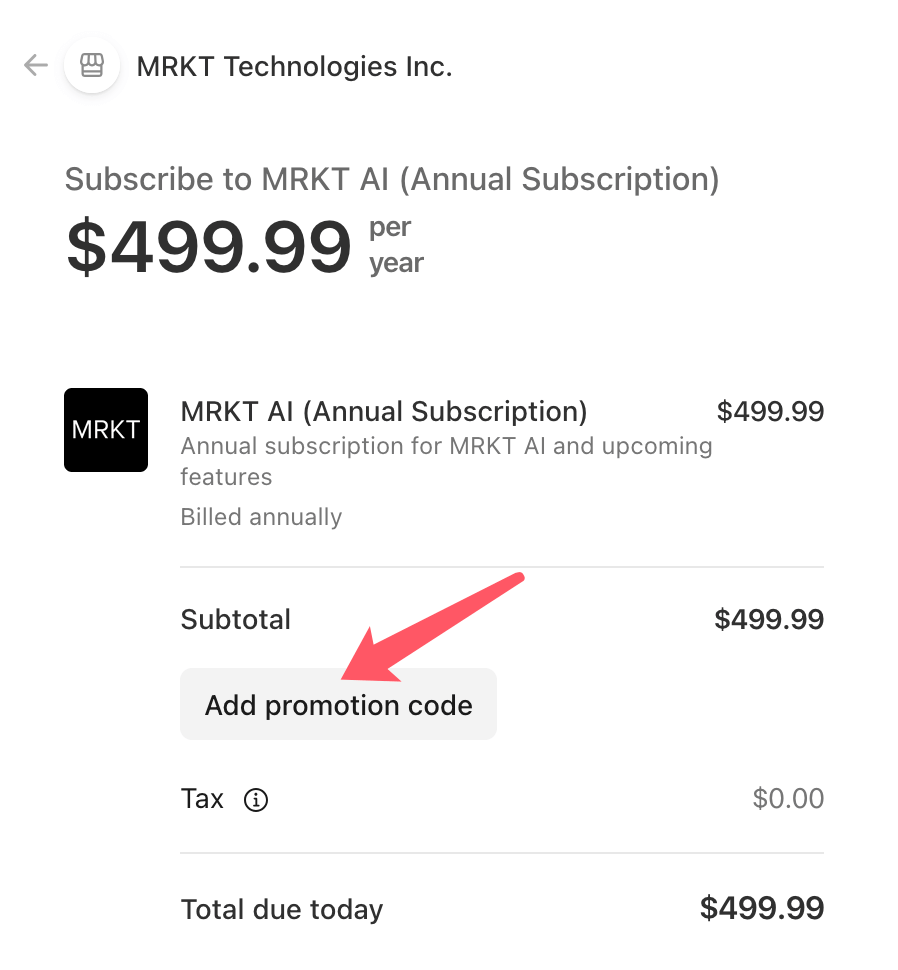Click the card icon beside the merchant name
The image size is (898, 970).
91,65
